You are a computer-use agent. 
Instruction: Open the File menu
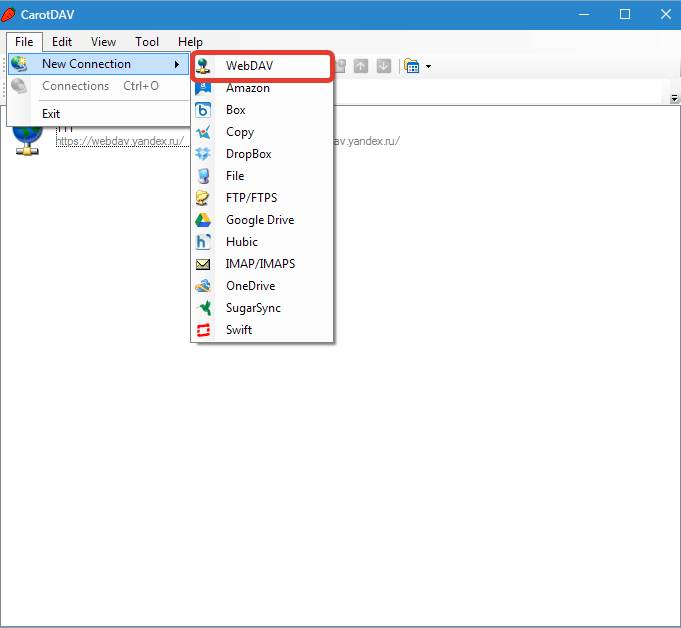pos(24,42)
